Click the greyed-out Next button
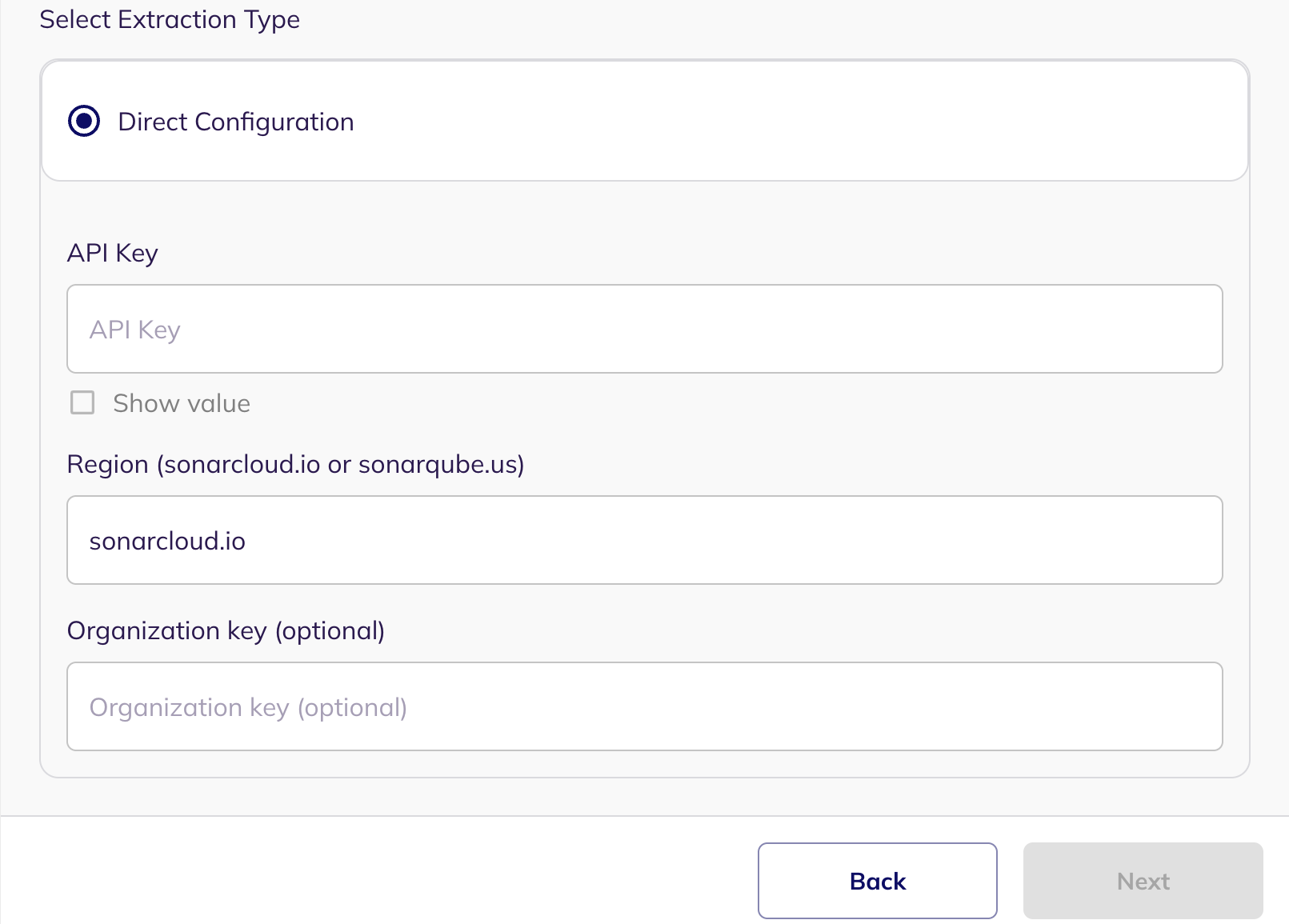Image resolution: width=1289 pixels, height=924 pixels. click(1143, 881)
